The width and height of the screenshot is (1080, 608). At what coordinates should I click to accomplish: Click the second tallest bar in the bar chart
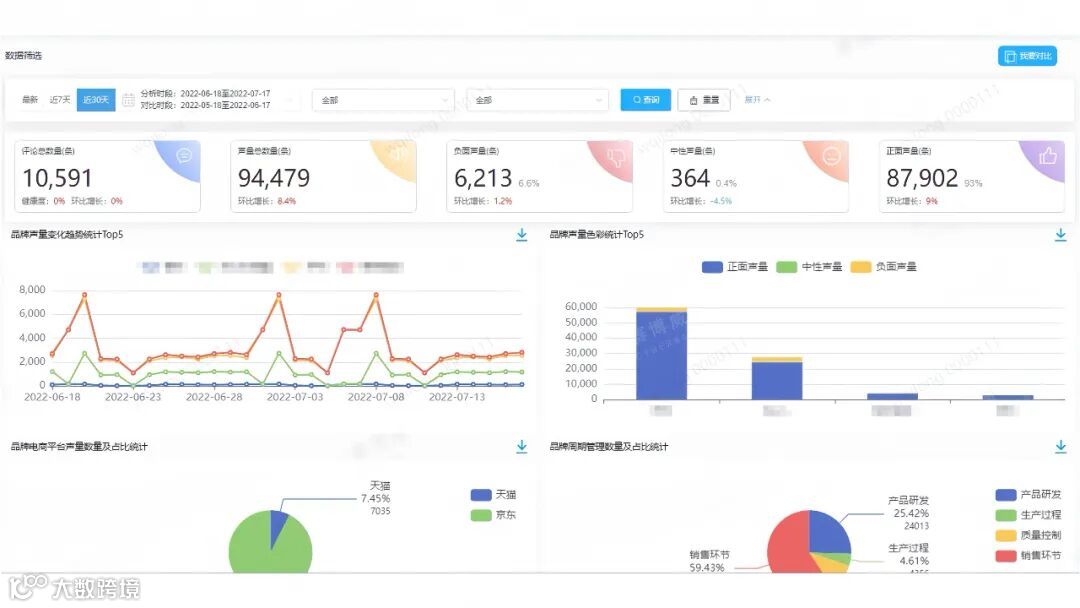coord(777,378)
